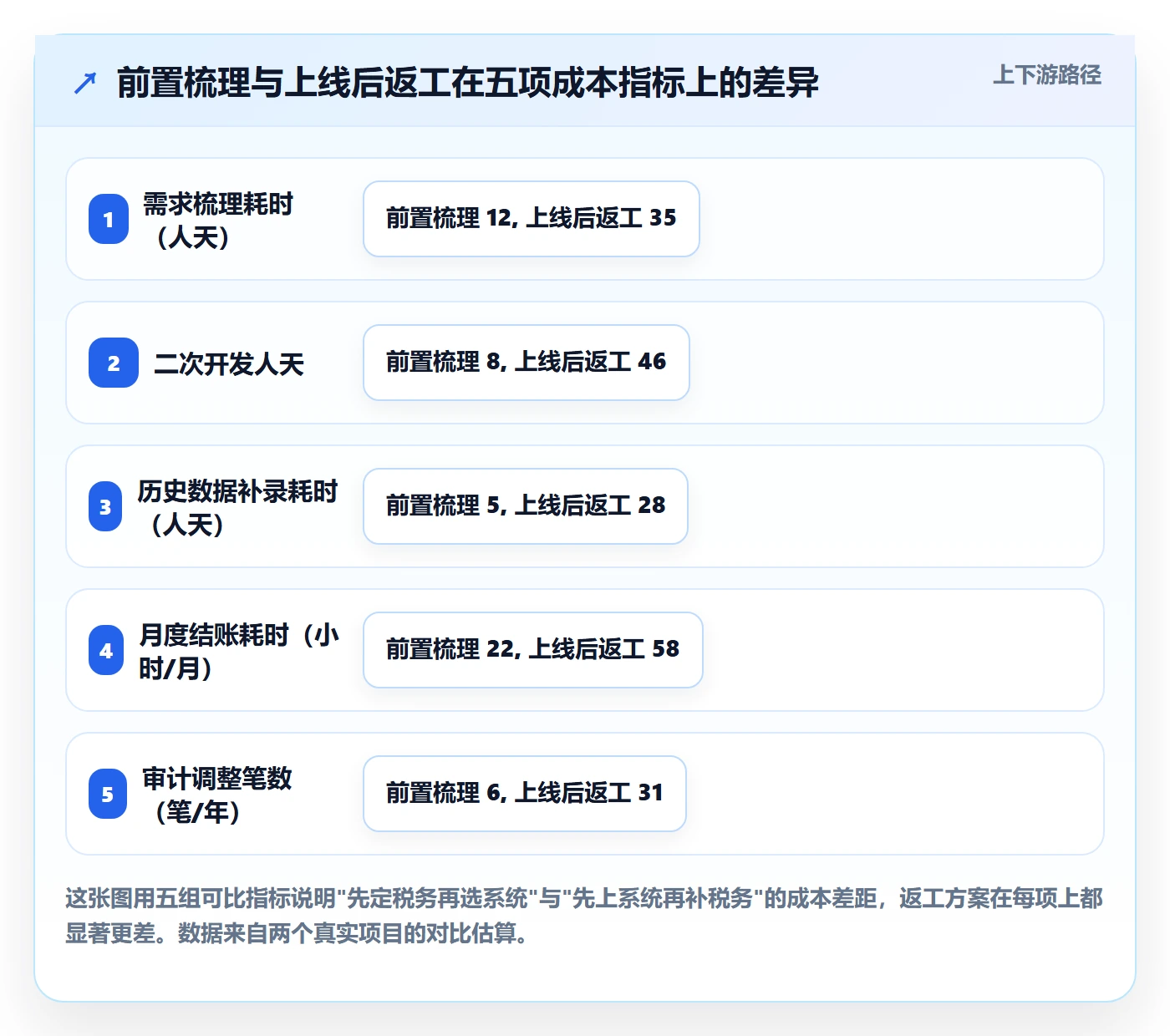This screenshot has width=1170, height=1036.
Task: Click the title 前置梳理与上线后返工在五项成本指标上的差异
Action: 468,83
